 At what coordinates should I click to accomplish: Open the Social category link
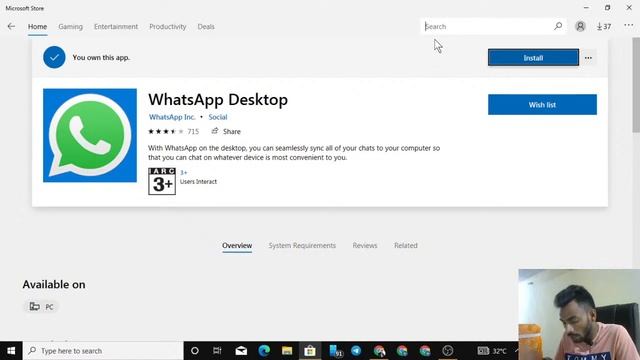click(218, 117)
